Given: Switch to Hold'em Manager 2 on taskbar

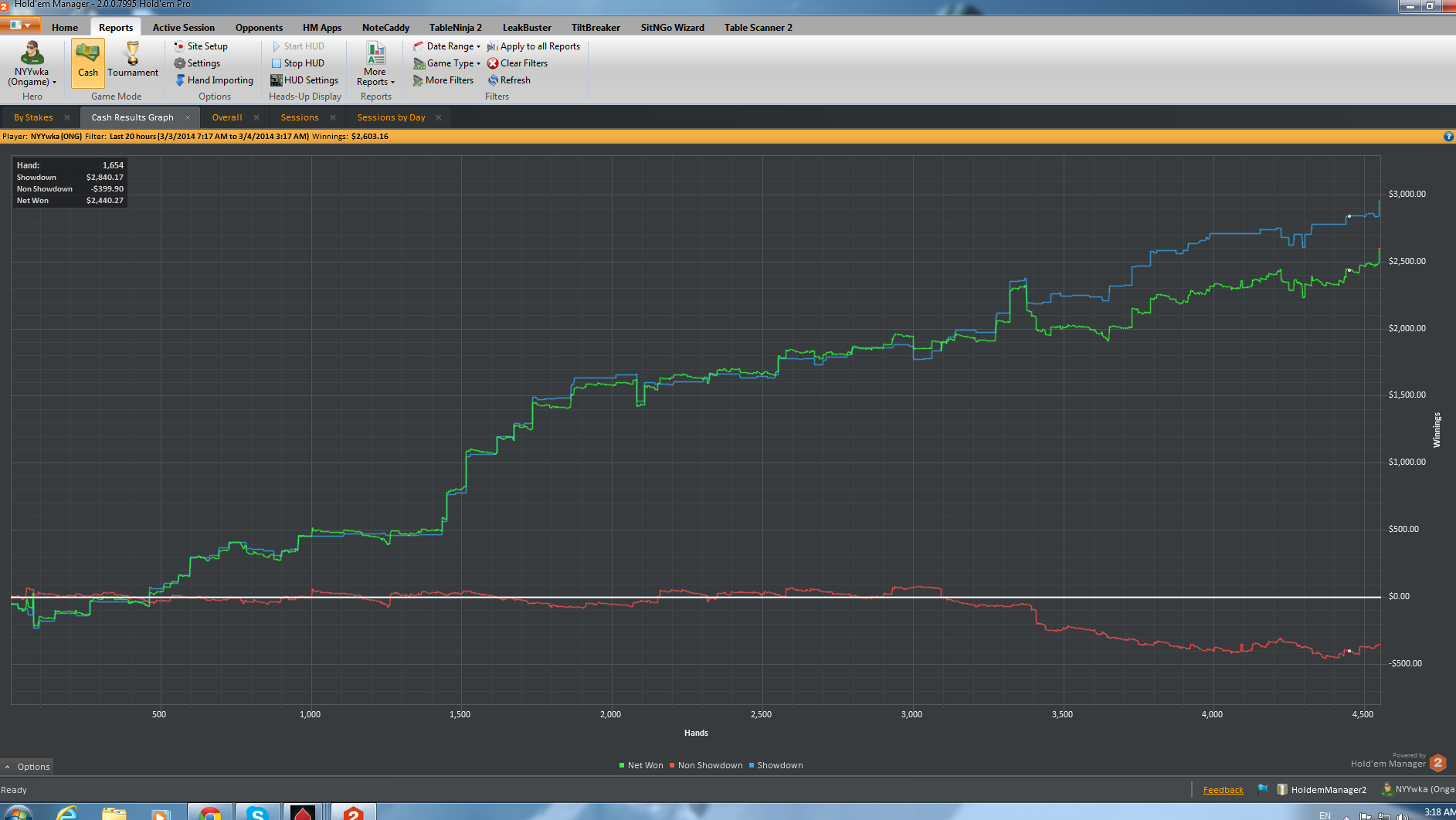Looking at the screenshot, I should (354, 812).
